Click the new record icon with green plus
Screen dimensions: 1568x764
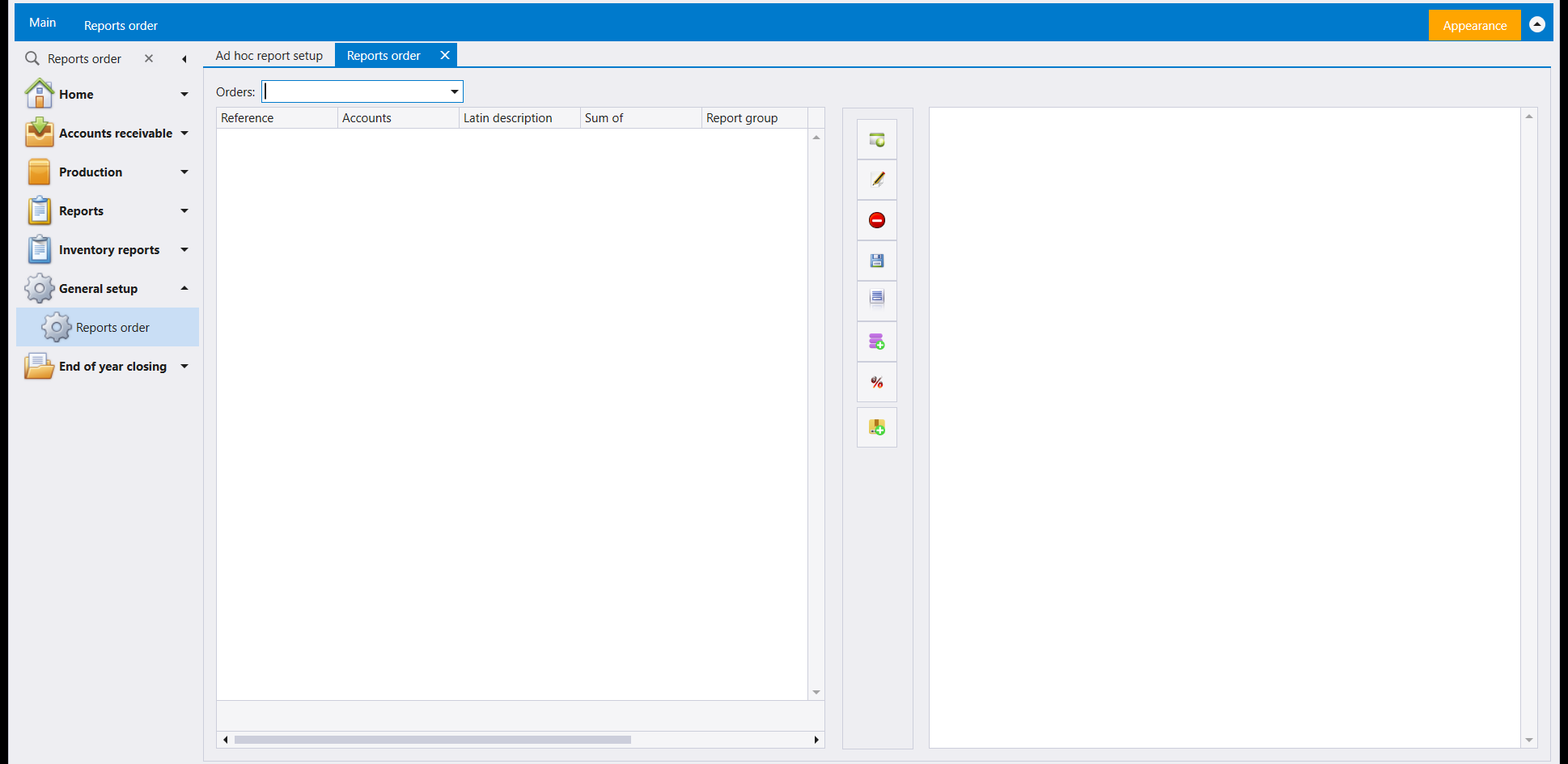(x=877, y=140)
